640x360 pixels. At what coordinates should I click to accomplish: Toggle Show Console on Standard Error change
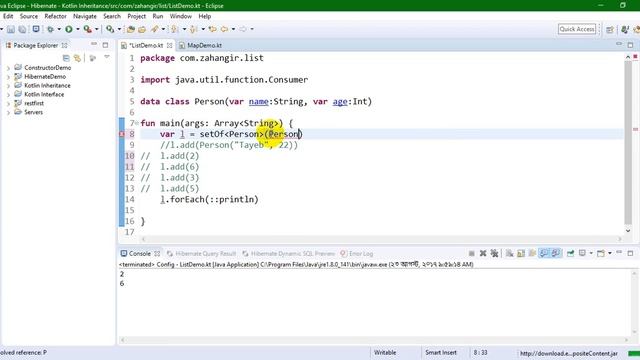(x=556, y=253)
